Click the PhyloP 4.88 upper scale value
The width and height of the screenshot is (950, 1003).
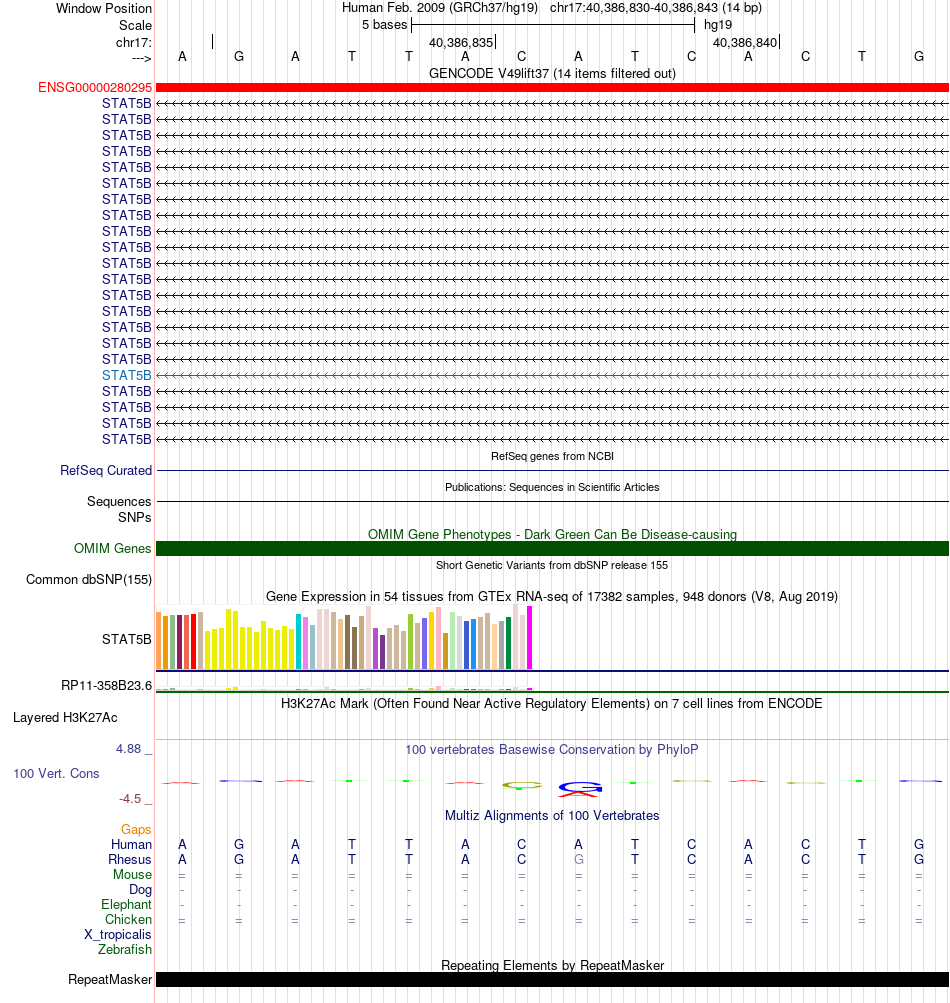129,749
